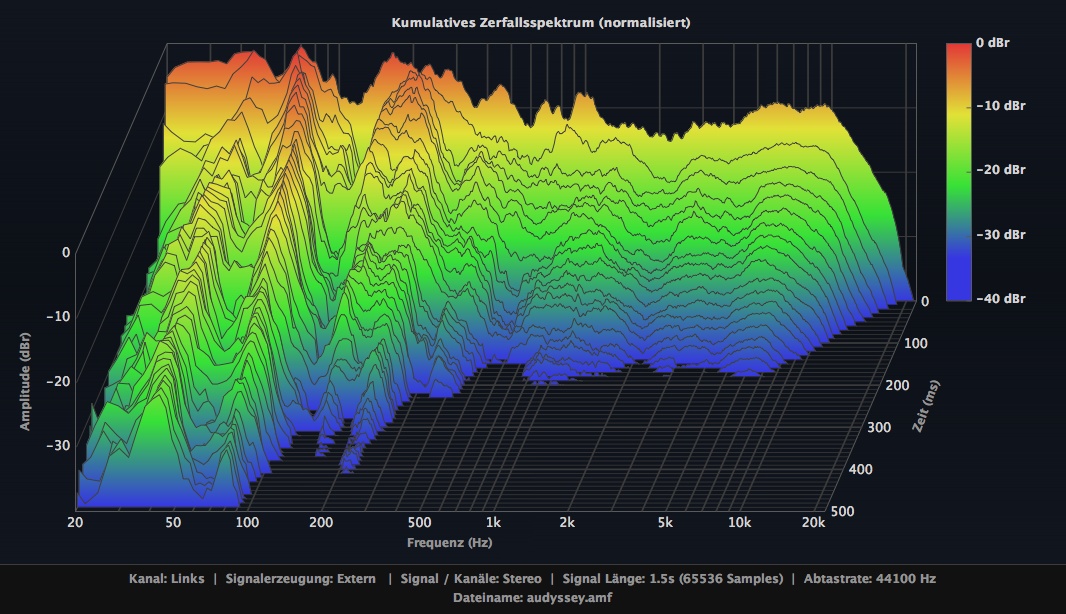Click the 1k tick on the frequency axis
The width and height of the screenshot is (1066, 614).
(493, 523)
